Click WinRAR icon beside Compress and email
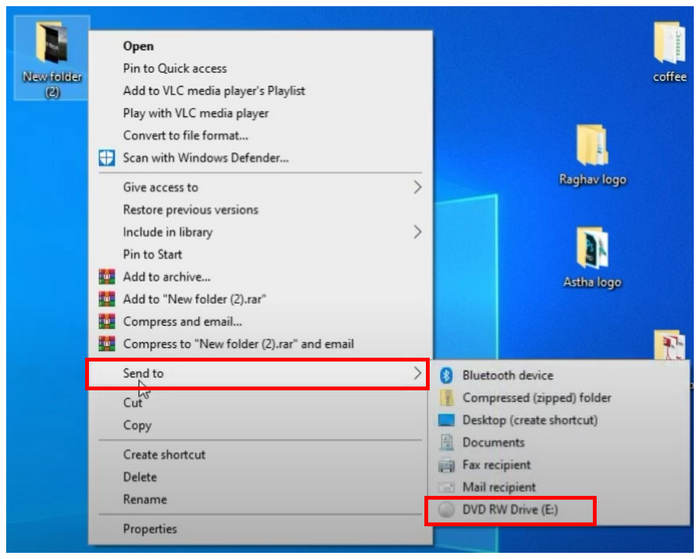This screenshot has width=700, height=559. (107, 321)
